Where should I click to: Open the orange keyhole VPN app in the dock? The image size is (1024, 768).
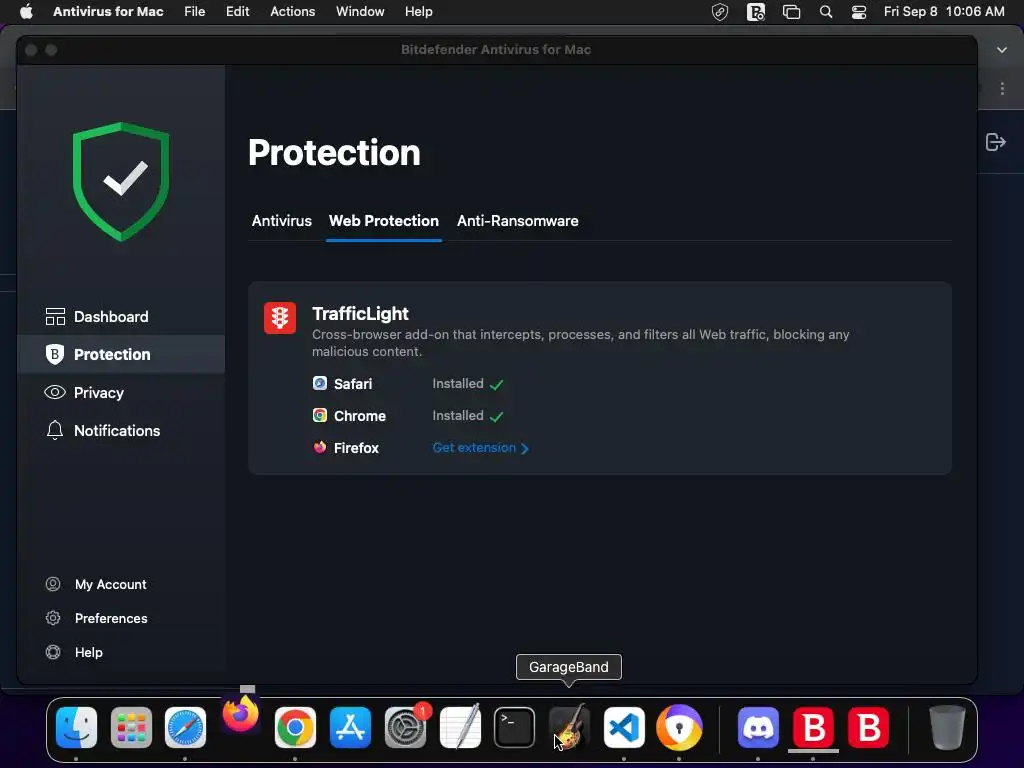tap(679, 727)
